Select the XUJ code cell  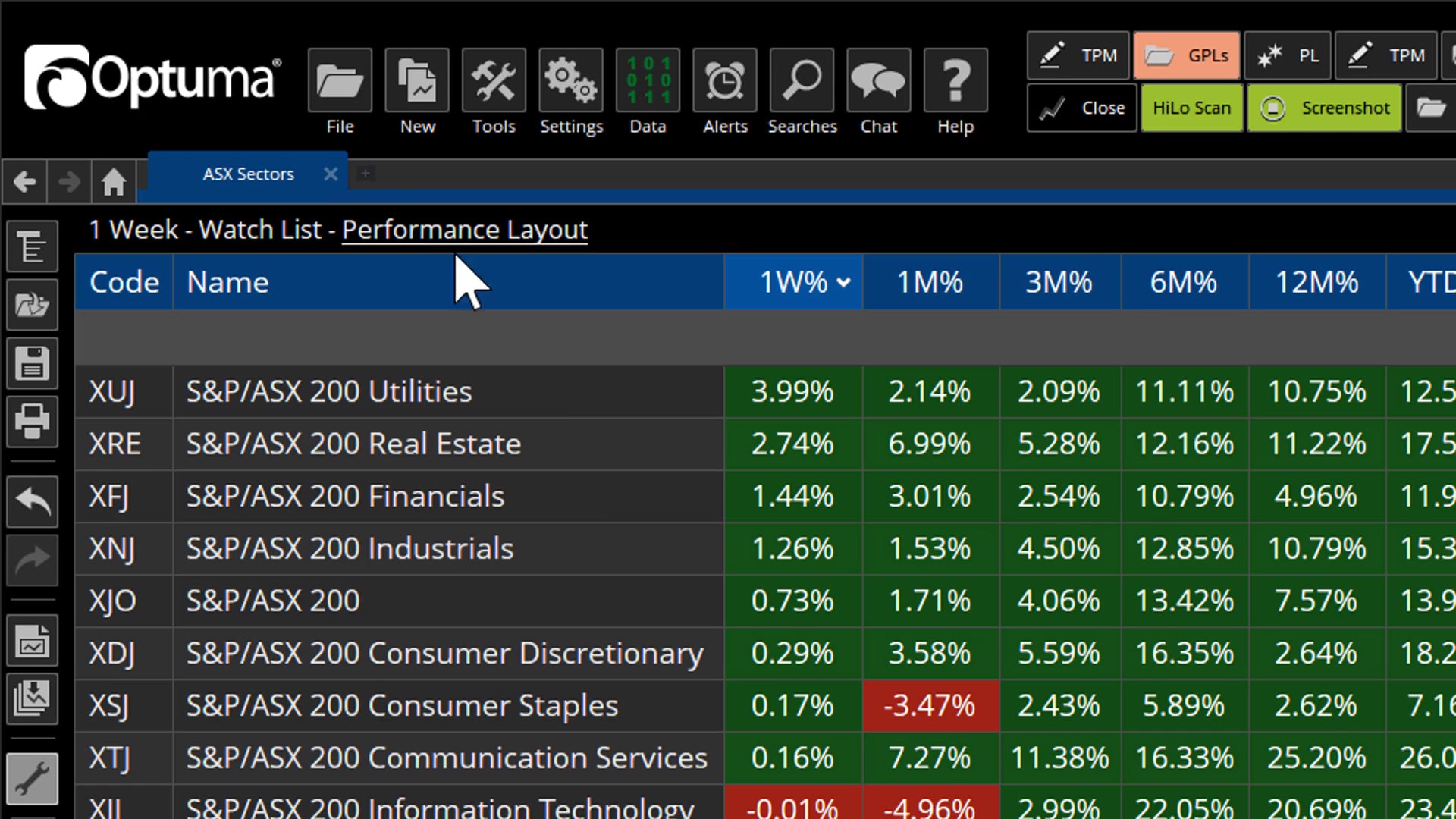pyautogui.click(x=124, y=392)
